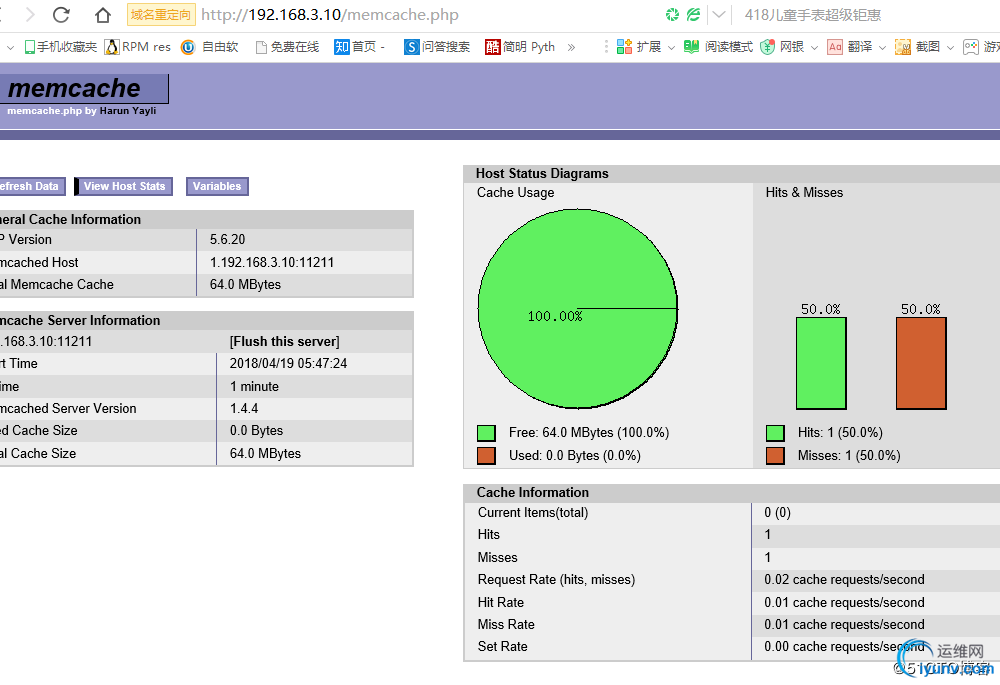Click the Miss Rate row label
Image resolution: width=1000 pixels, height=685 pixels.
click(x=506, y=624)
